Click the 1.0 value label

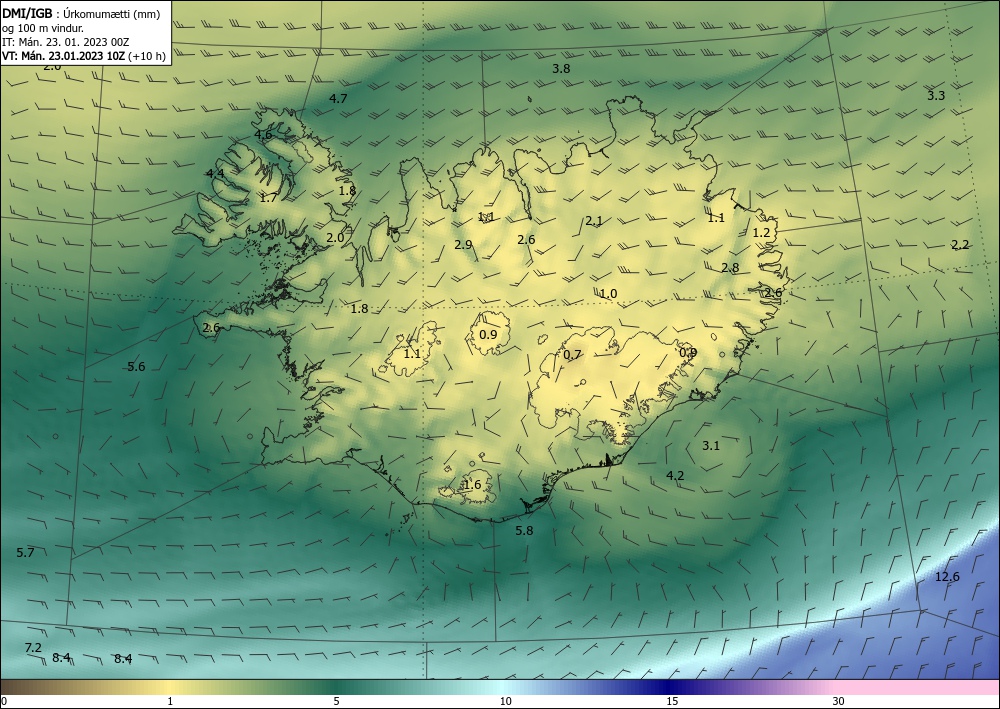pos(608,294)
